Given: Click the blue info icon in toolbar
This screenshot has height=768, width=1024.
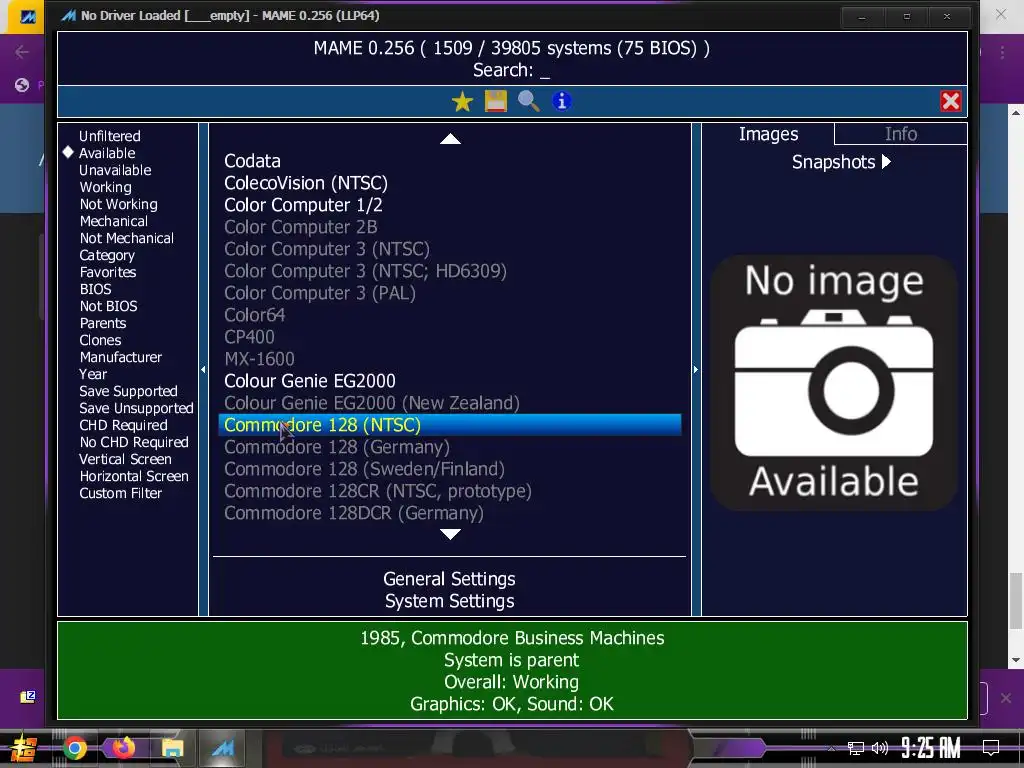Looking at the screenshot, I should [x=562, y=101].
